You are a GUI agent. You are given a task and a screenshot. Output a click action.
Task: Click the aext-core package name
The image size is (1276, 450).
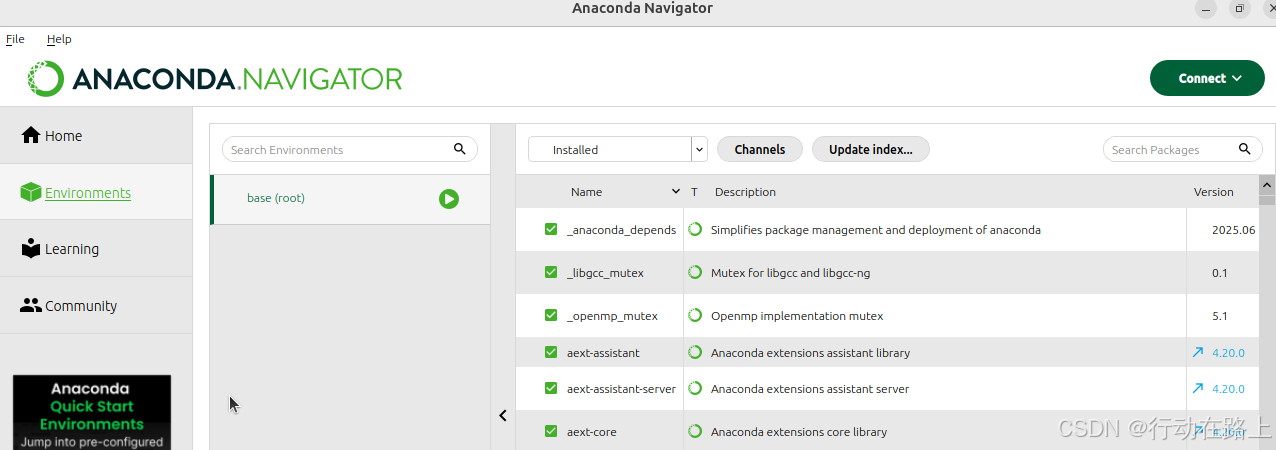591,432
